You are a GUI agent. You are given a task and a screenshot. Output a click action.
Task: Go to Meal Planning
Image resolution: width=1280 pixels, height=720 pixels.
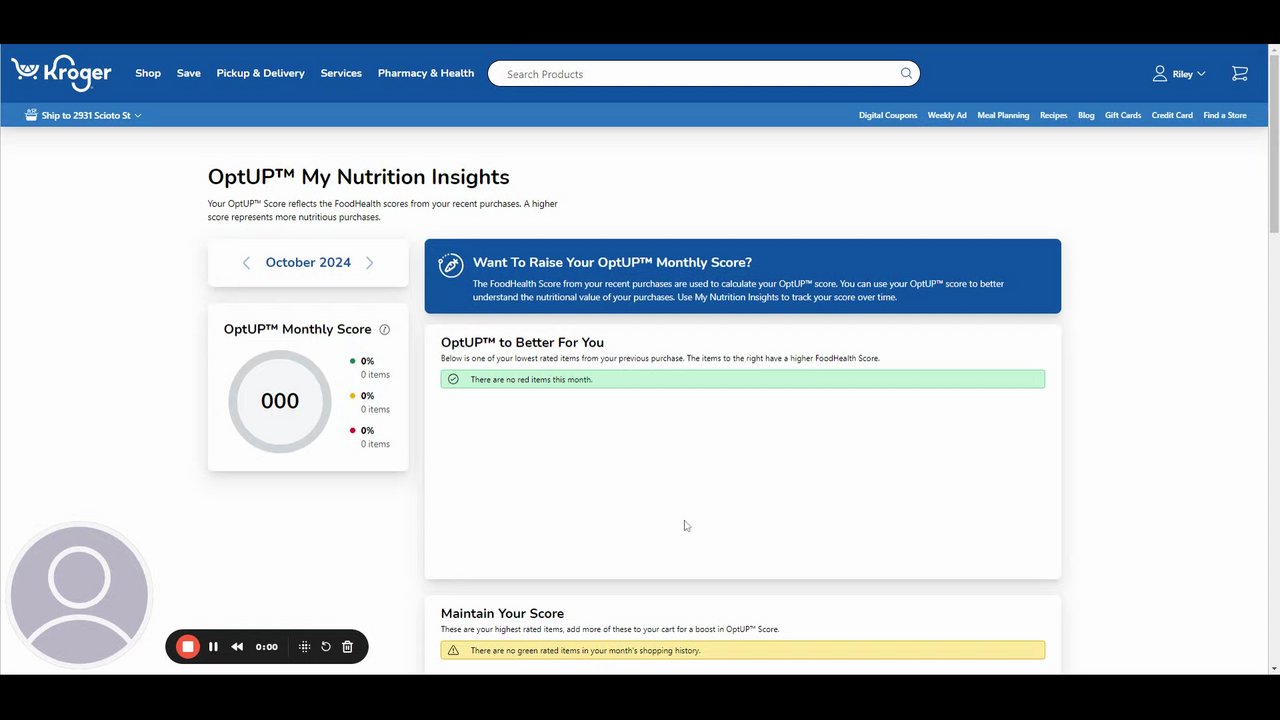coord(1003,115)
